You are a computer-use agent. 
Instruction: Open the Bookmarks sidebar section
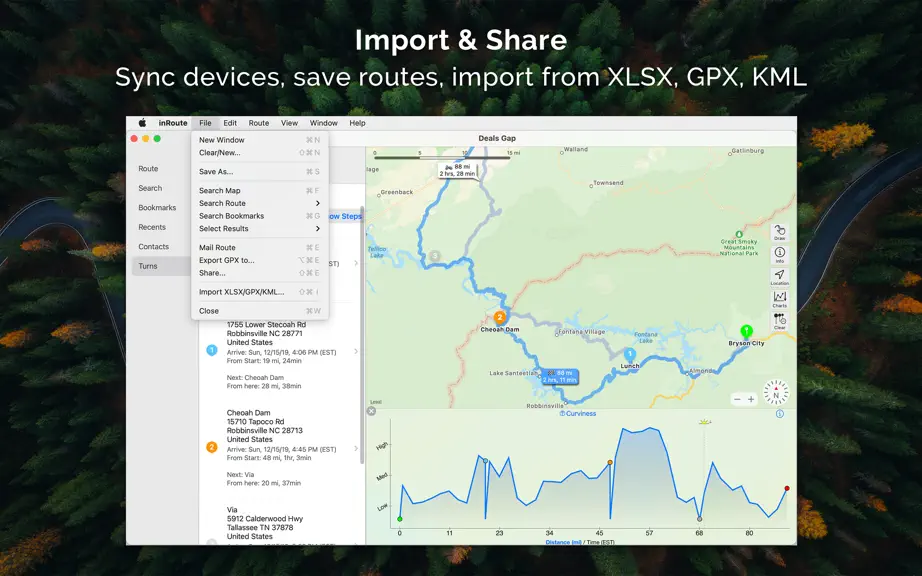[157, 207]
